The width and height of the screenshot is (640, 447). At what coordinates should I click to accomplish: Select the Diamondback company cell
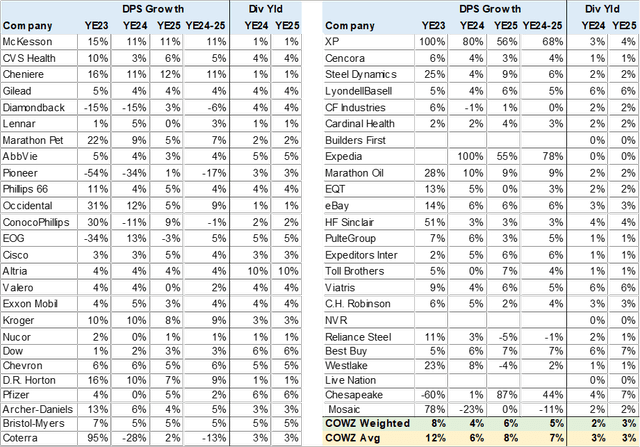coord(33,108)
